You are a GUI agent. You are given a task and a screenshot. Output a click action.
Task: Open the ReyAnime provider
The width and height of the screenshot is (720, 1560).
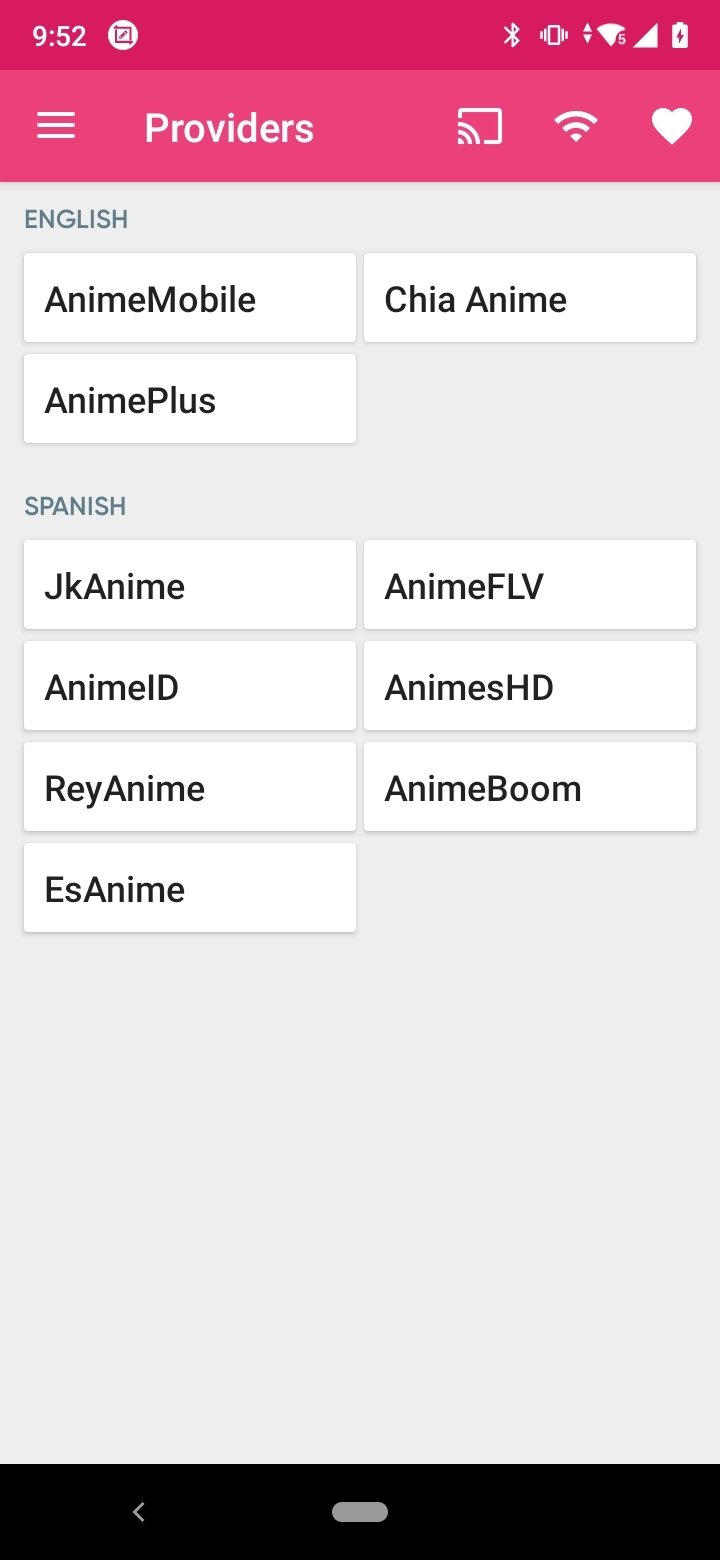click(190, 787)
